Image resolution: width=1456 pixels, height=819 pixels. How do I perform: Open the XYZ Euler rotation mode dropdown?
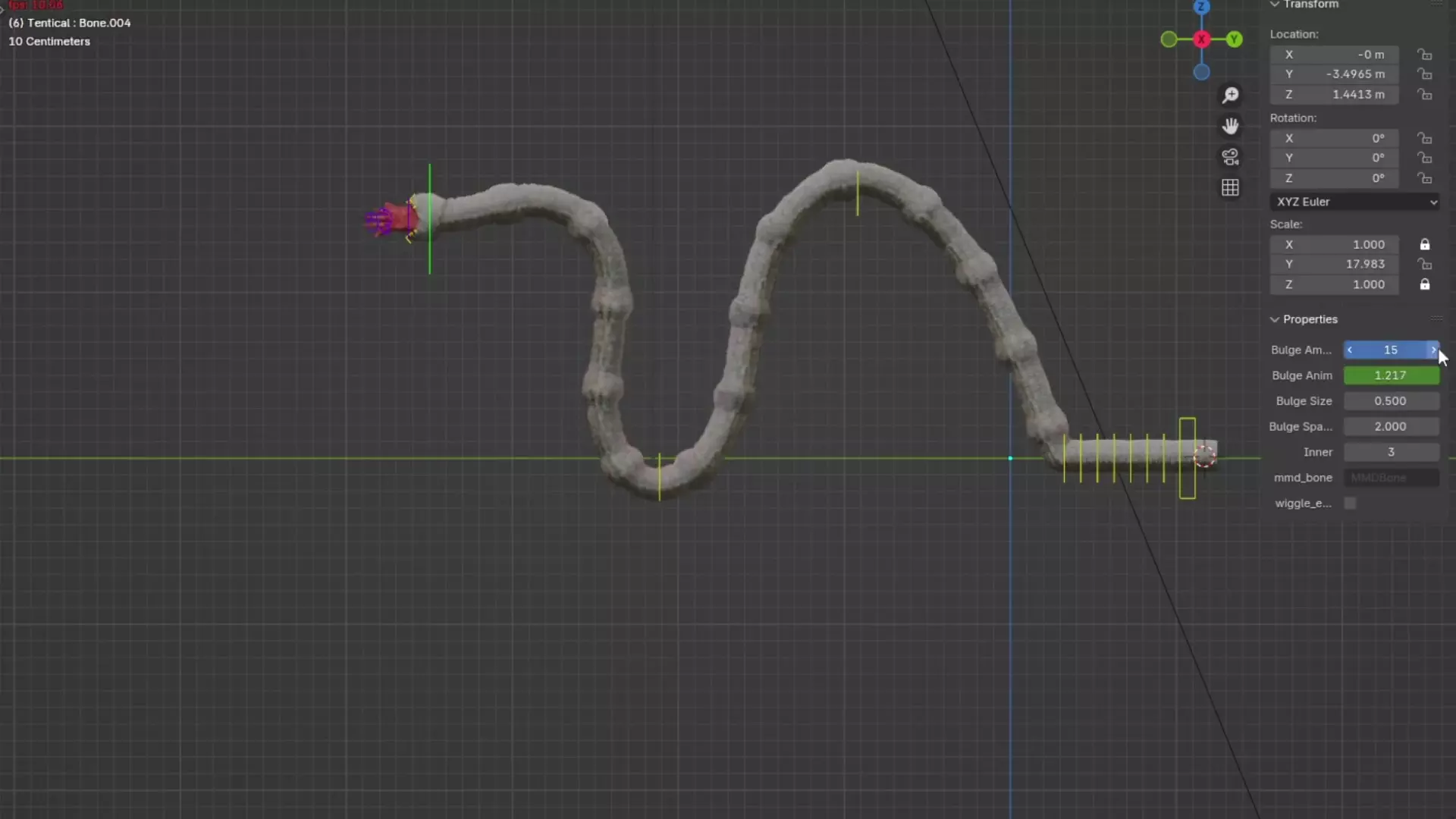point(1354,202)
